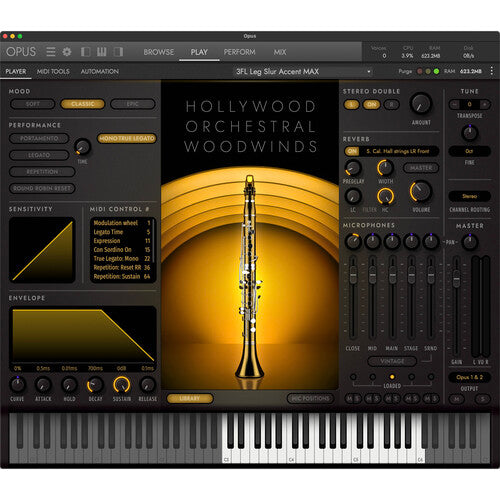Click the Sensitivity curve graph
Screen dimensions: 500x500
(x=42, y=250)
